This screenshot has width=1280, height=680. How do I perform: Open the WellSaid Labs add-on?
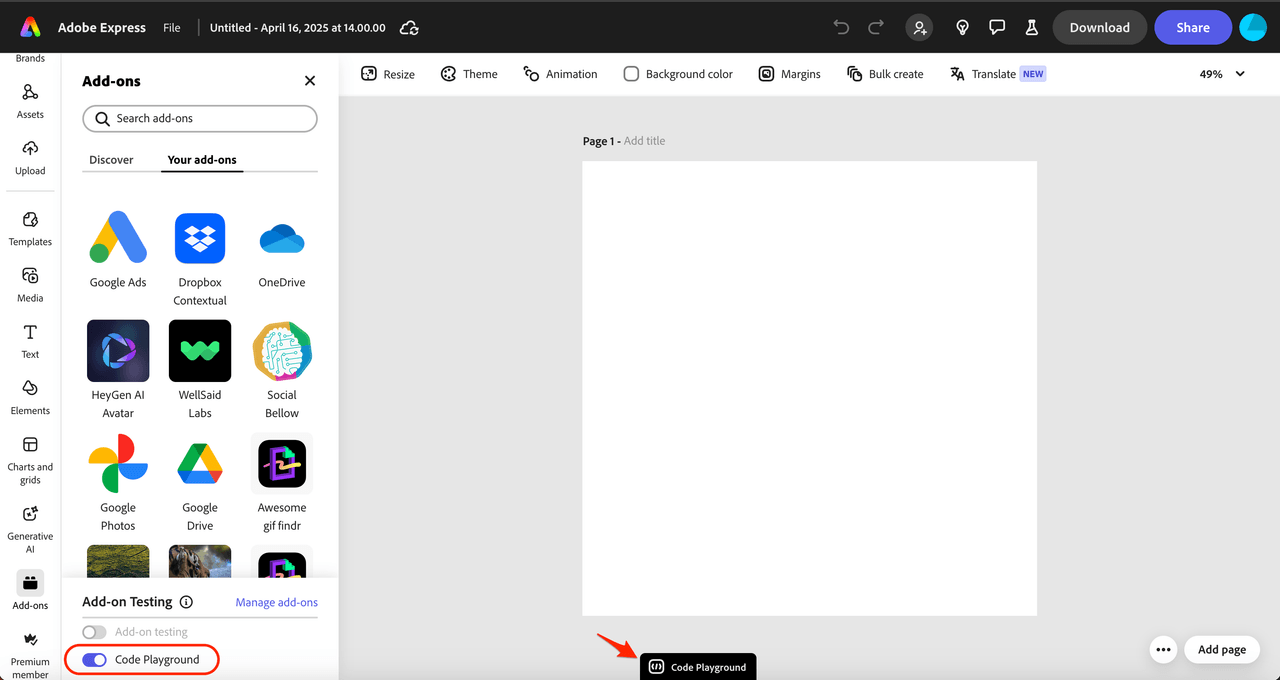pyautogui.click(x=200, y=371)
